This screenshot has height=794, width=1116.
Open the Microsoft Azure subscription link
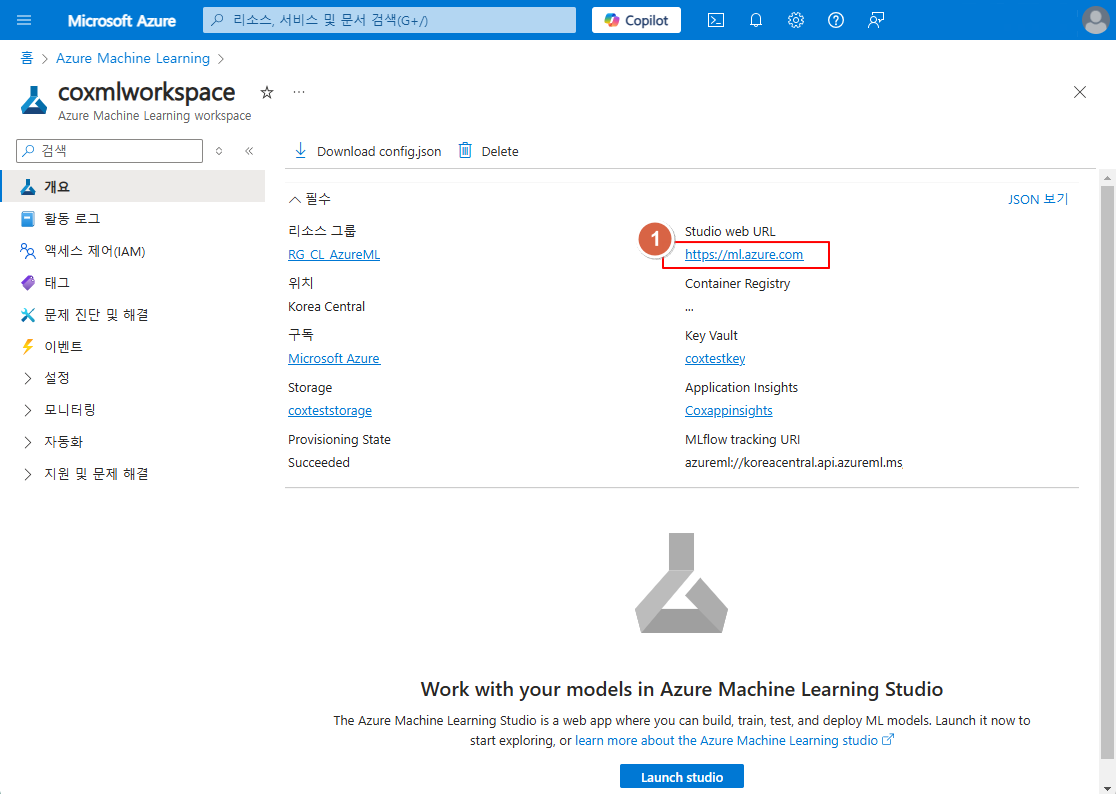coord(334,359)
